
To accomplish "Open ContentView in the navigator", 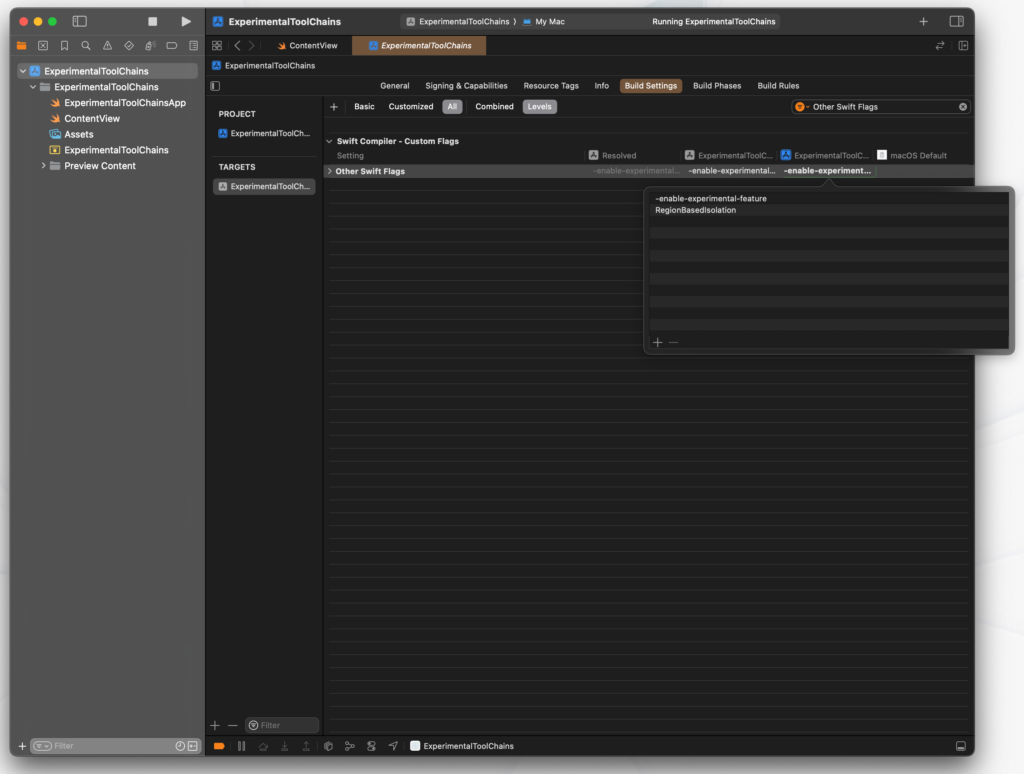I will coord(85,118).
